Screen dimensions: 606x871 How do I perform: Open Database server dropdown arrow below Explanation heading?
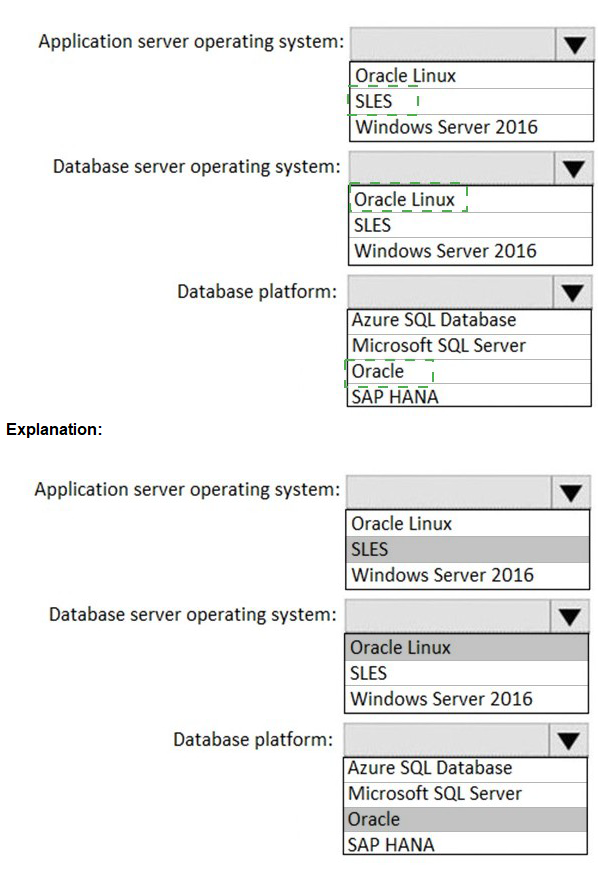coord(569,616)
